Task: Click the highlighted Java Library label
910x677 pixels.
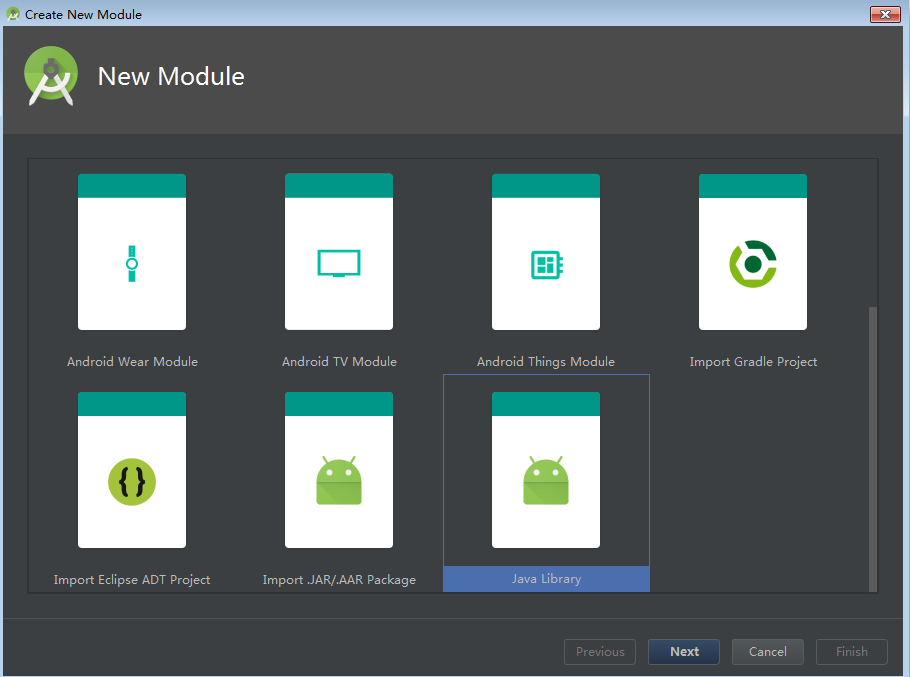Action: pos(546,579)
